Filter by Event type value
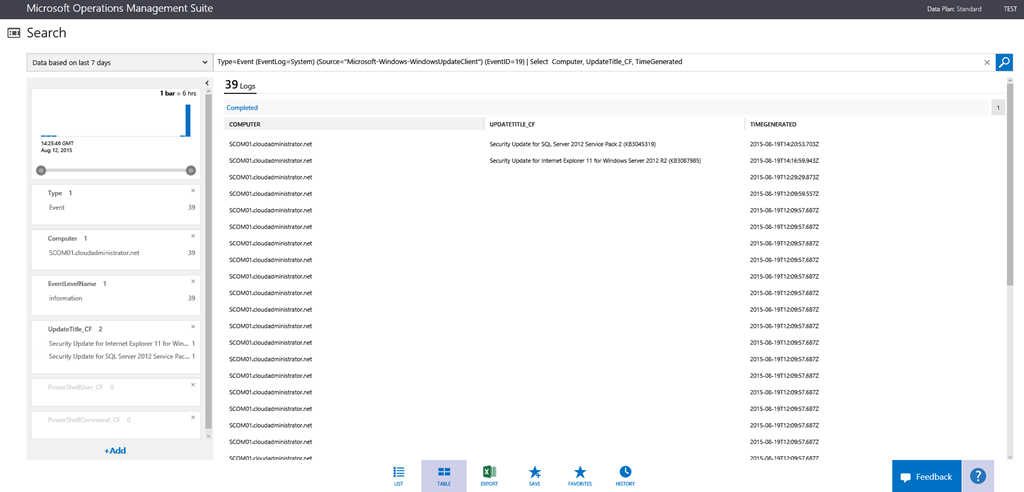 click(x=57, y=207)
